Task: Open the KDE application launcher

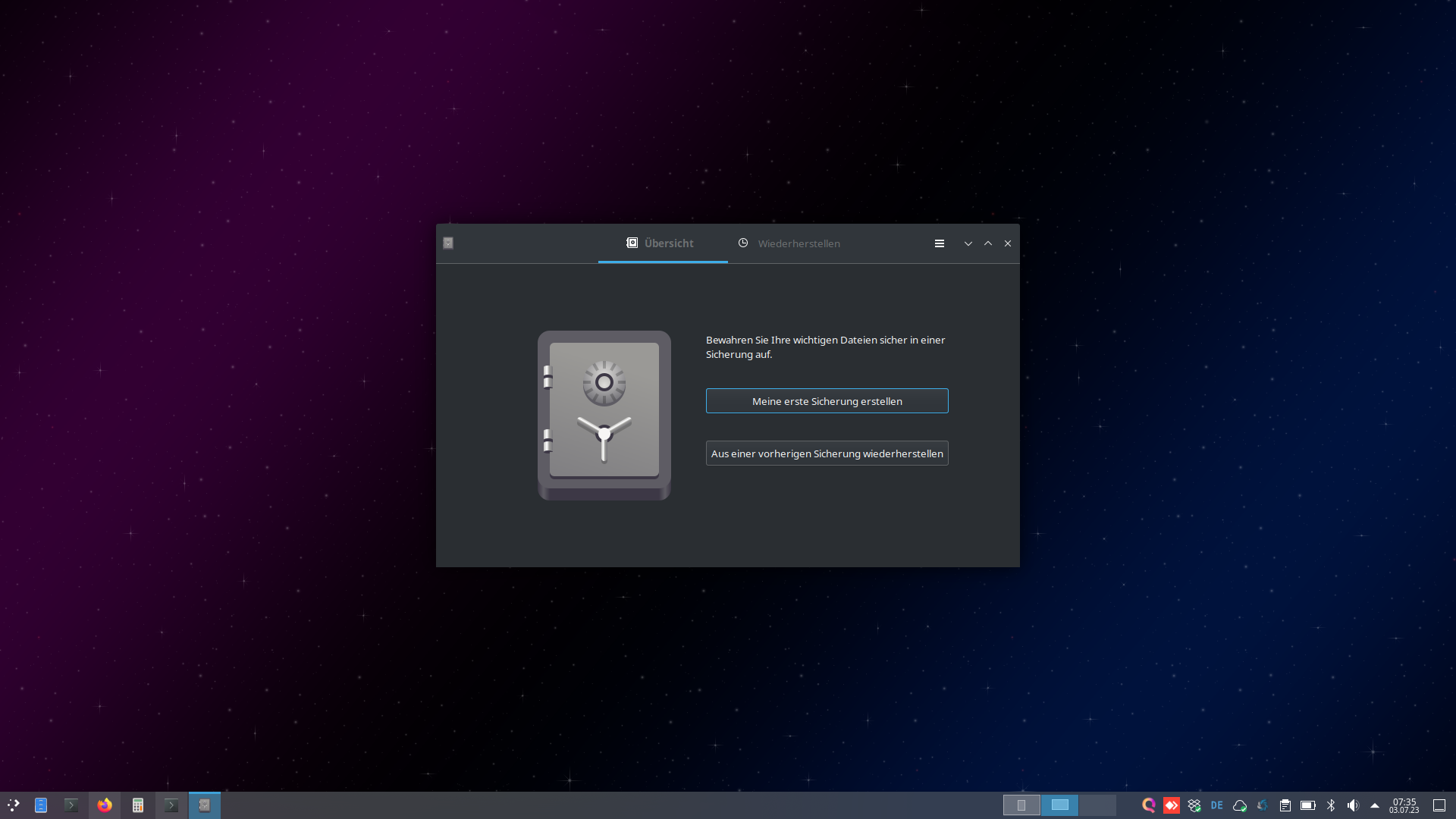Action: (x=13, y=805)
